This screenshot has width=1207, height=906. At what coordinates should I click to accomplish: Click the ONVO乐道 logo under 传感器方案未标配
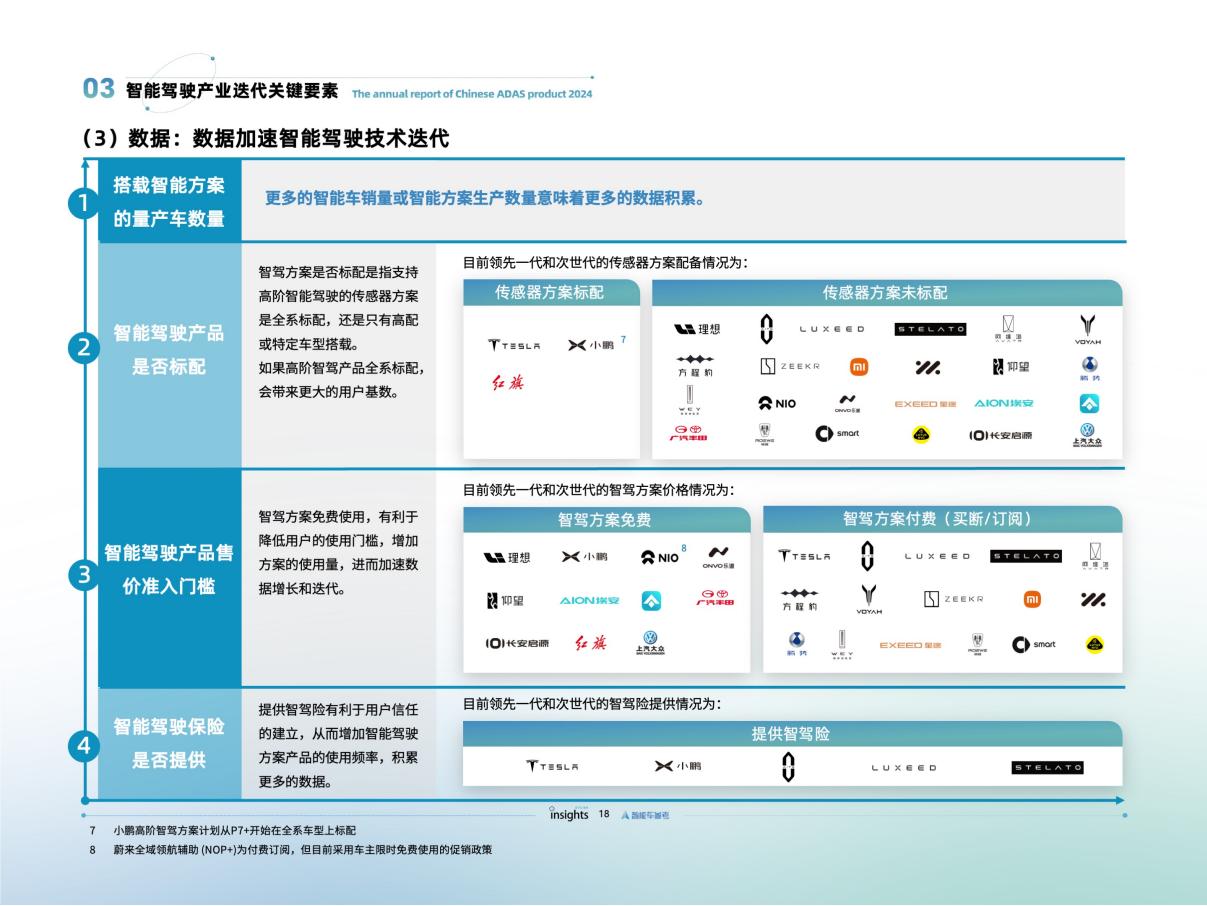click(847, 403)
